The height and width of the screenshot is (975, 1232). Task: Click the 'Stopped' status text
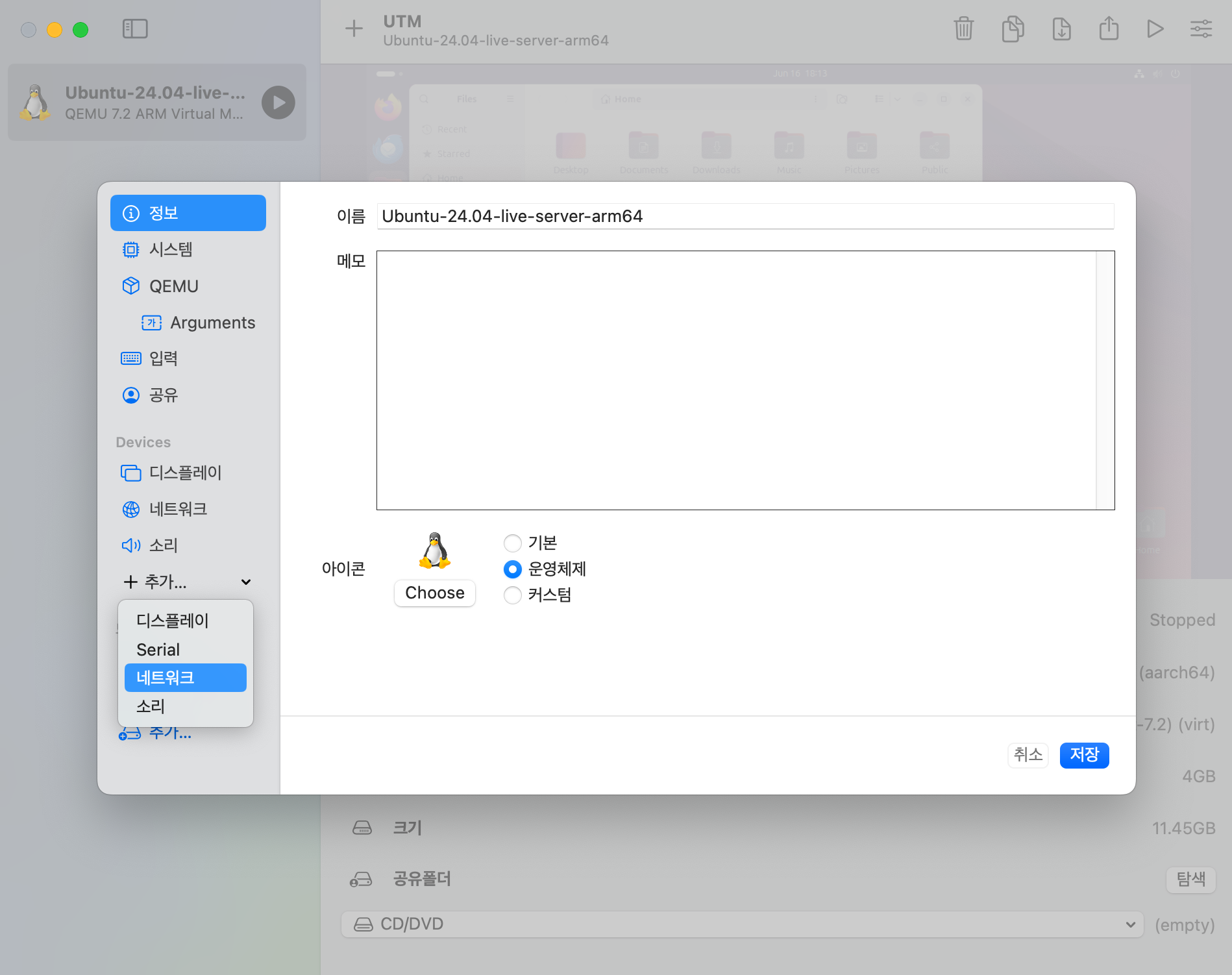pyautogui.click(x=1182, y=620)
